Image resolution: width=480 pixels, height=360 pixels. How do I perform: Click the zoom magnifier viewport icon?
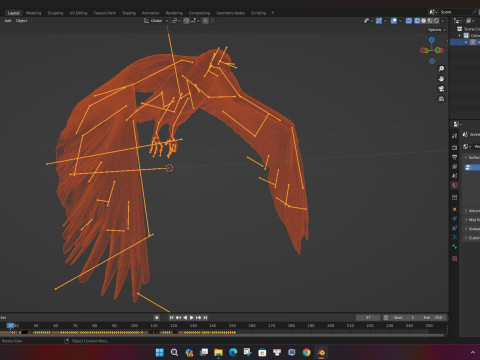[441, 69]
